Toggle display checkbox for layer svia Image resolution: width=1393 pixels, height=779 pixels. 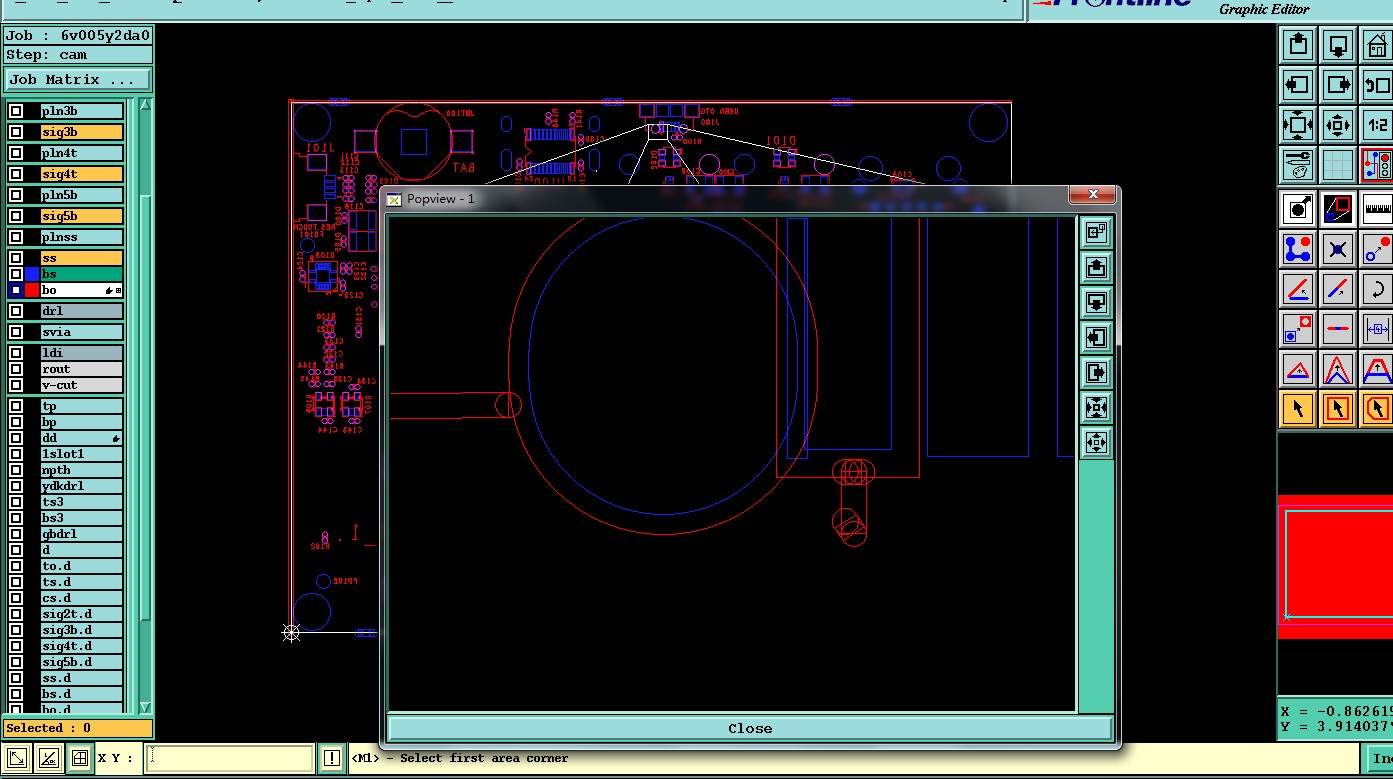pos(16,332)
